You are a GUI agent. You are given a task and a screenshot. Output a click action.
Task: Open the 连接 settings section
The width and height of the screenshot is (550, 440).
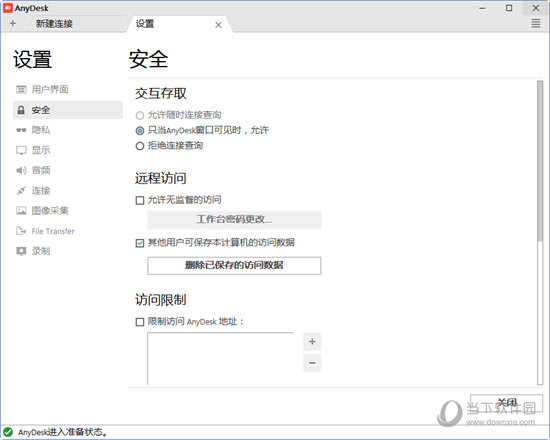click(x=68, y=191)
